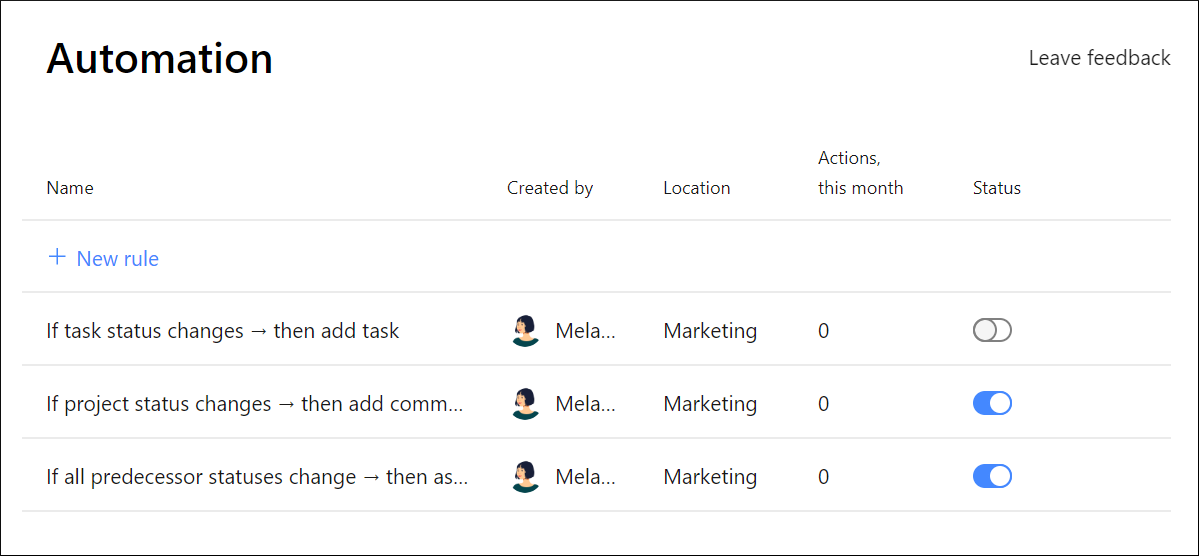This screenshot has height=556, width=1199.
Task: Click Marketing location in the task status row
Action: (710, 331)
